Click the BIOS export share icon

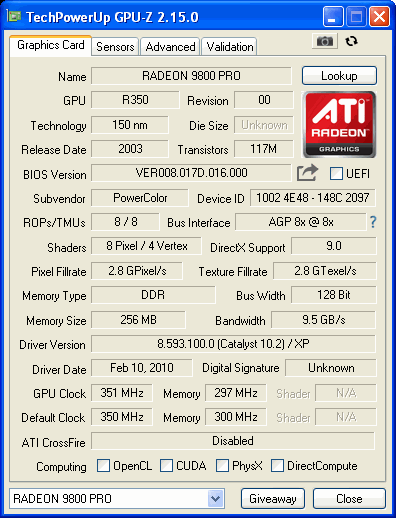pyautogui.click(x=307, y=173)
